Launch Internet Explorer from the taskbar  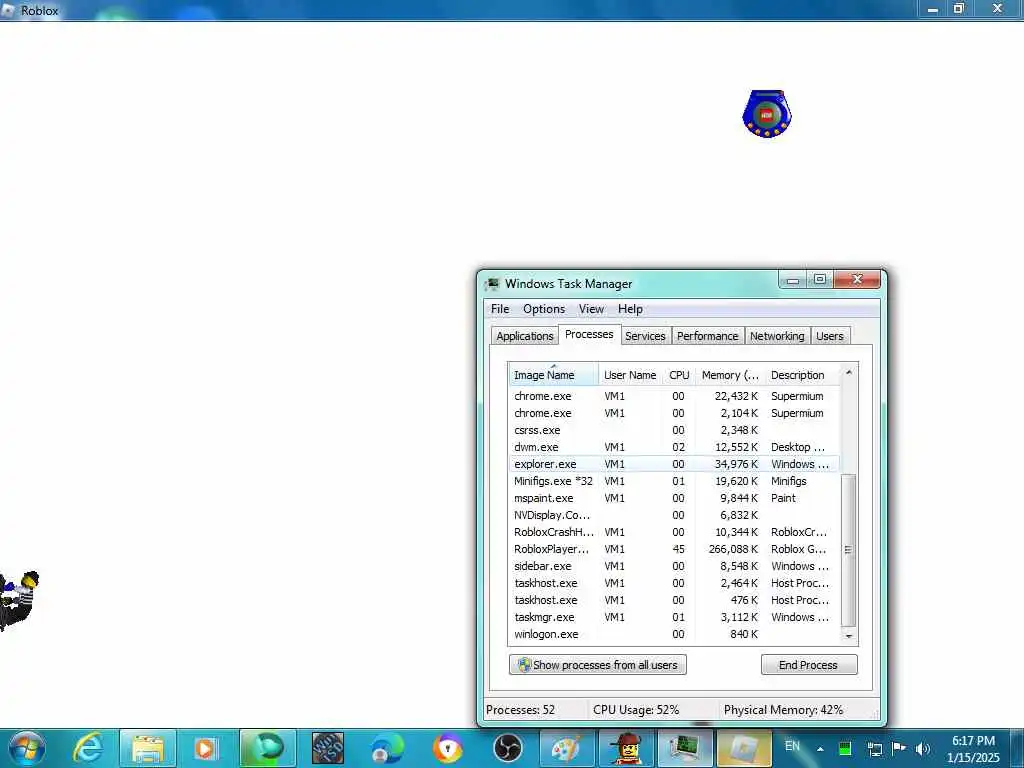[x=88, y=748]
